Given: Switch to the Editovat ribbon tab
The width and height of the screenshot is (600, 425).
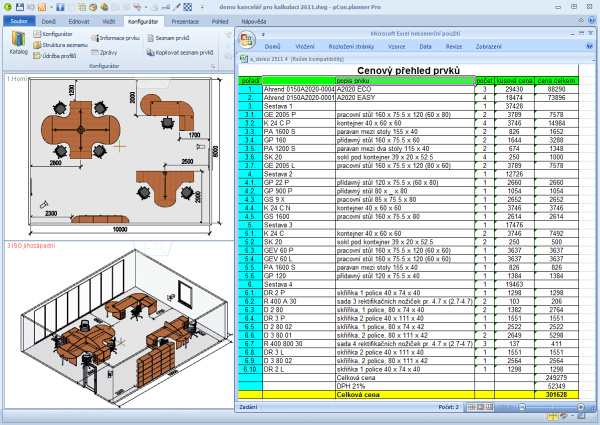Looking at the screenshot, I should coord(78,20).
